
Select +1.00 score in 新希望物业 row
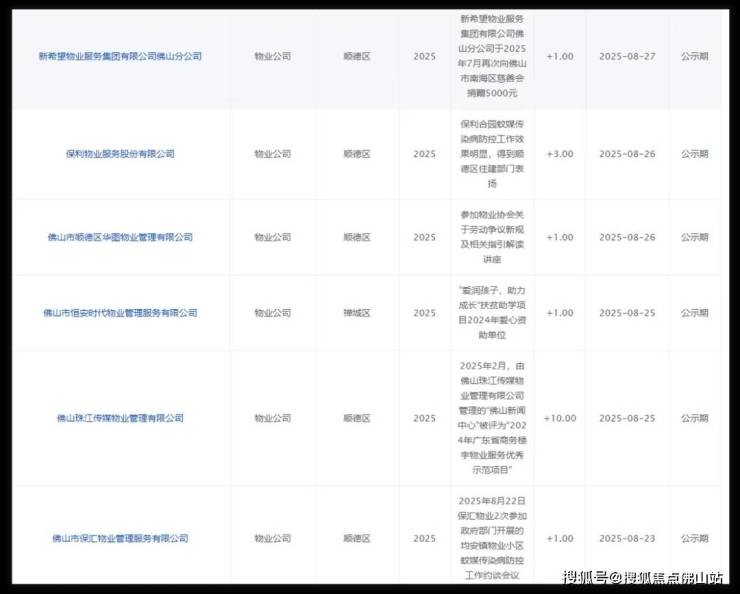point(560,56)
